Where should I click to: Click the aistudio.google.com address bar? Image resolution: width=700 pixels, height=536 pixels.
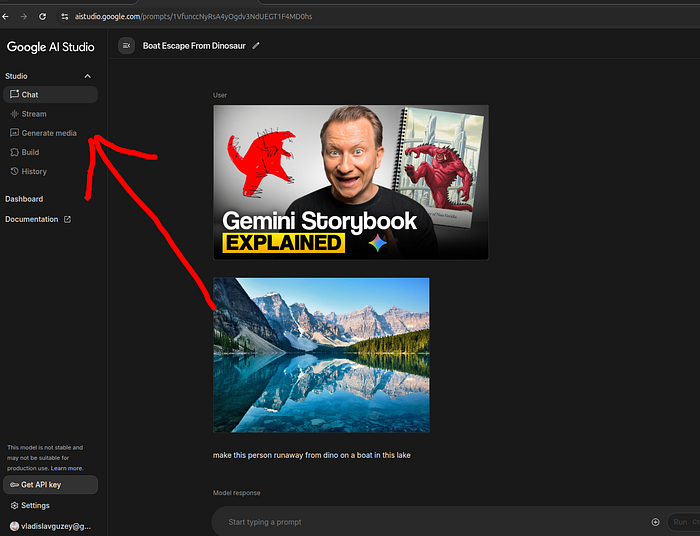coord(193,17)
